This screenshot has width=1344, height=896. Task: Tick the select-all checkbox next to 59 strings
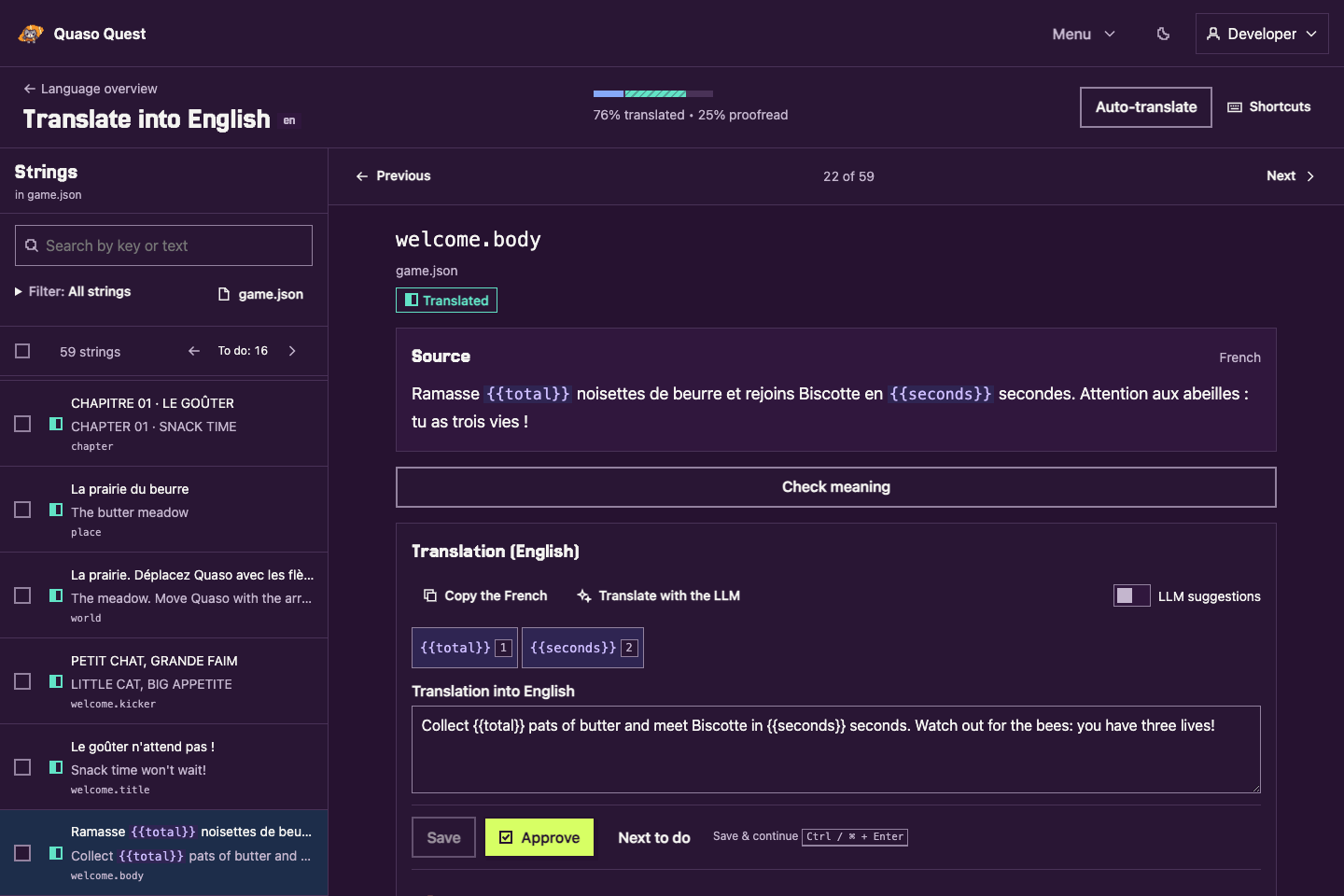point(22,351)
